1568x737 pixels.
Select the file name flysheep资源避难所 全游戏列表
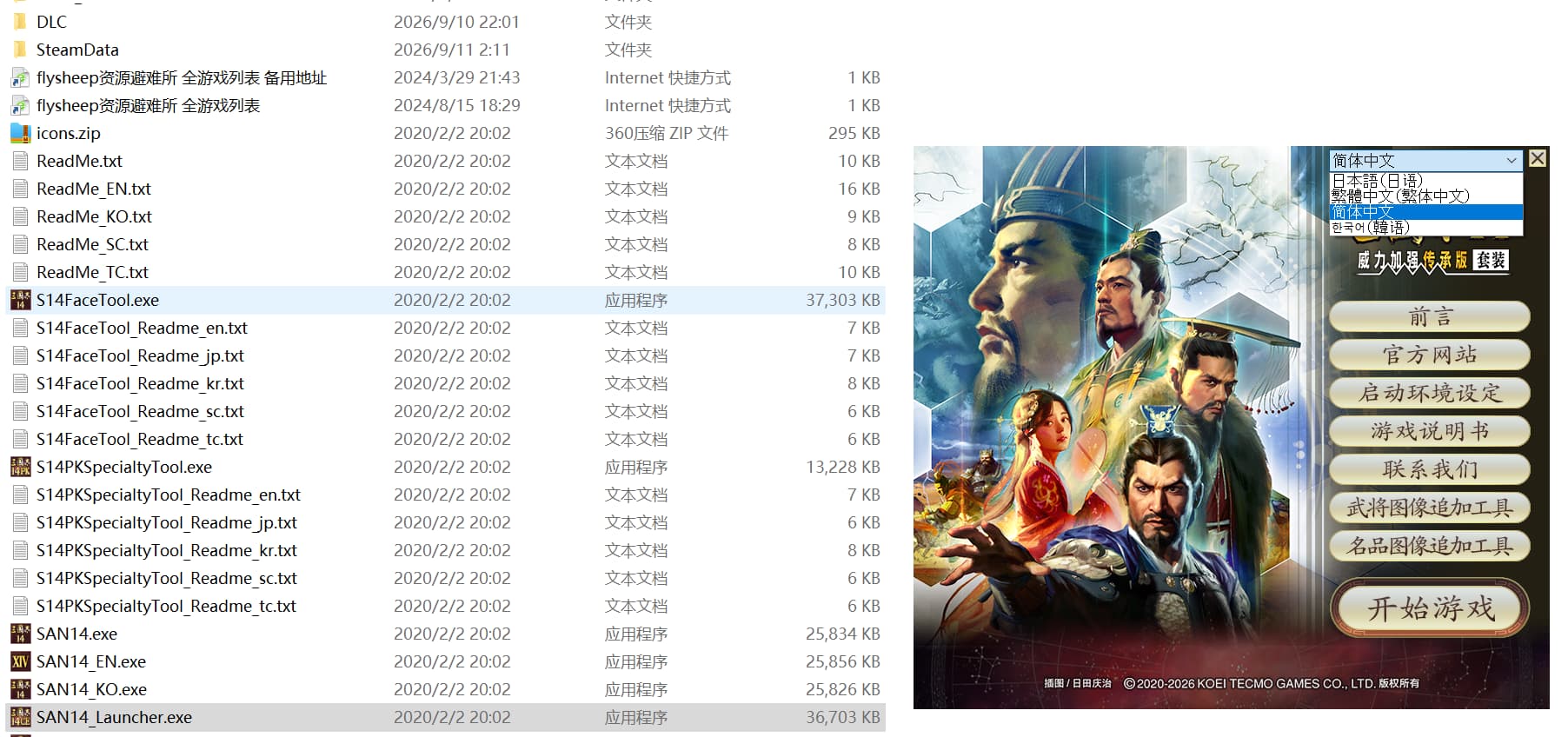click(149, 105)
